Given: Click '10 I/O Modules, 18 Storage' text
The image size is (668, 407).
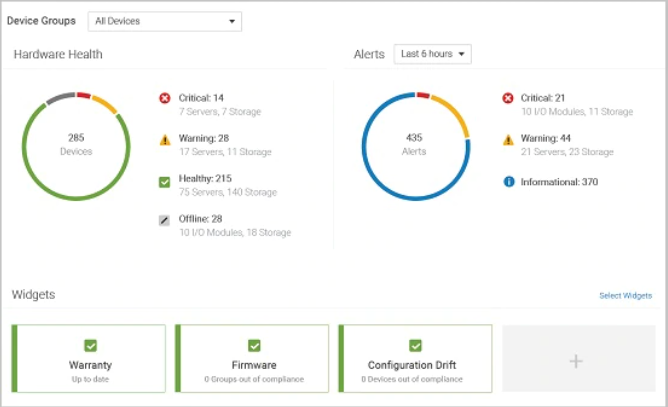Looking at the screenshot, I should pyautogui.click(x=235, y=232).
